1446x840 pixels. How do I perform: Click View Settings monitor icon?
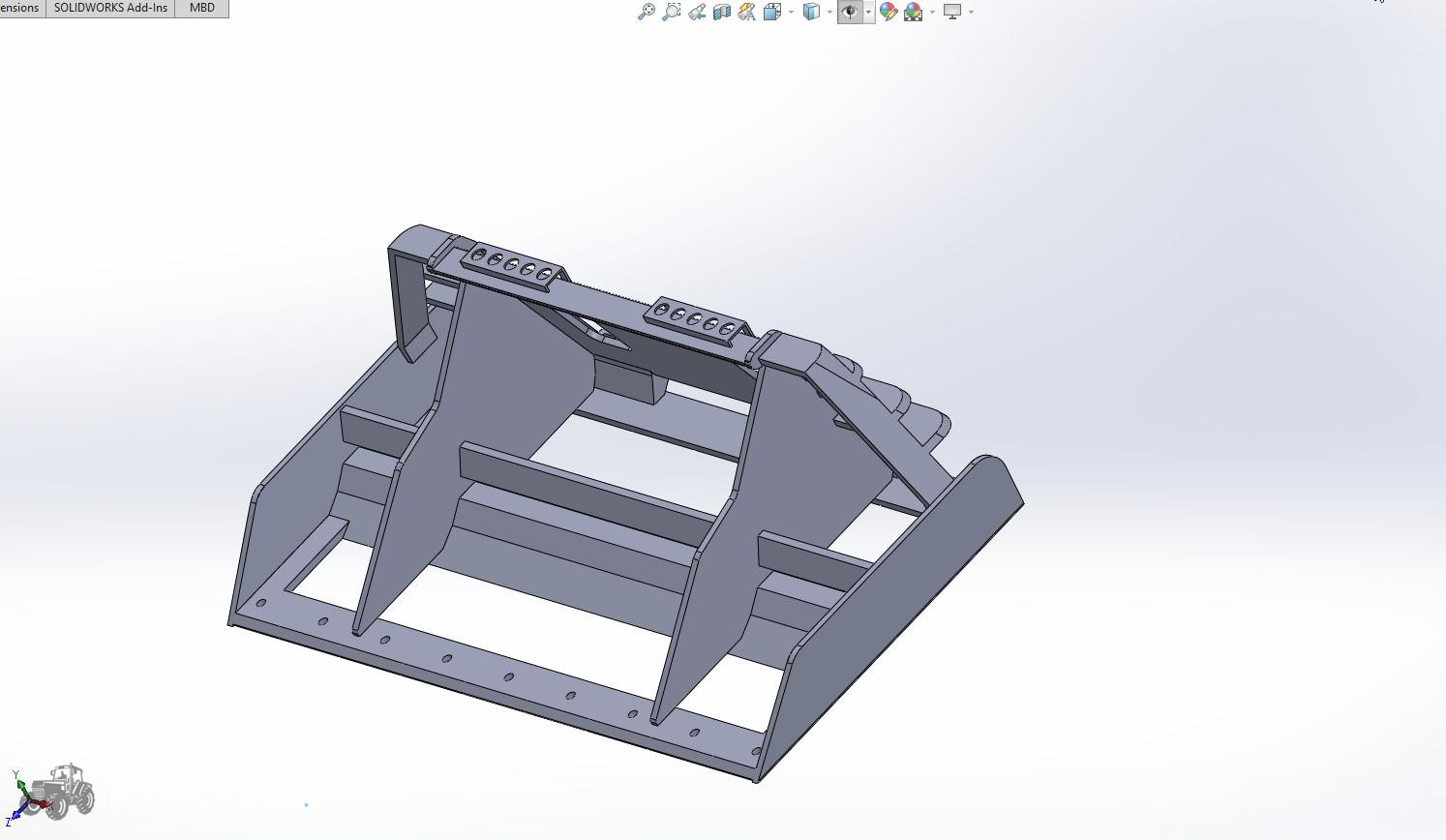click(952, 12)
